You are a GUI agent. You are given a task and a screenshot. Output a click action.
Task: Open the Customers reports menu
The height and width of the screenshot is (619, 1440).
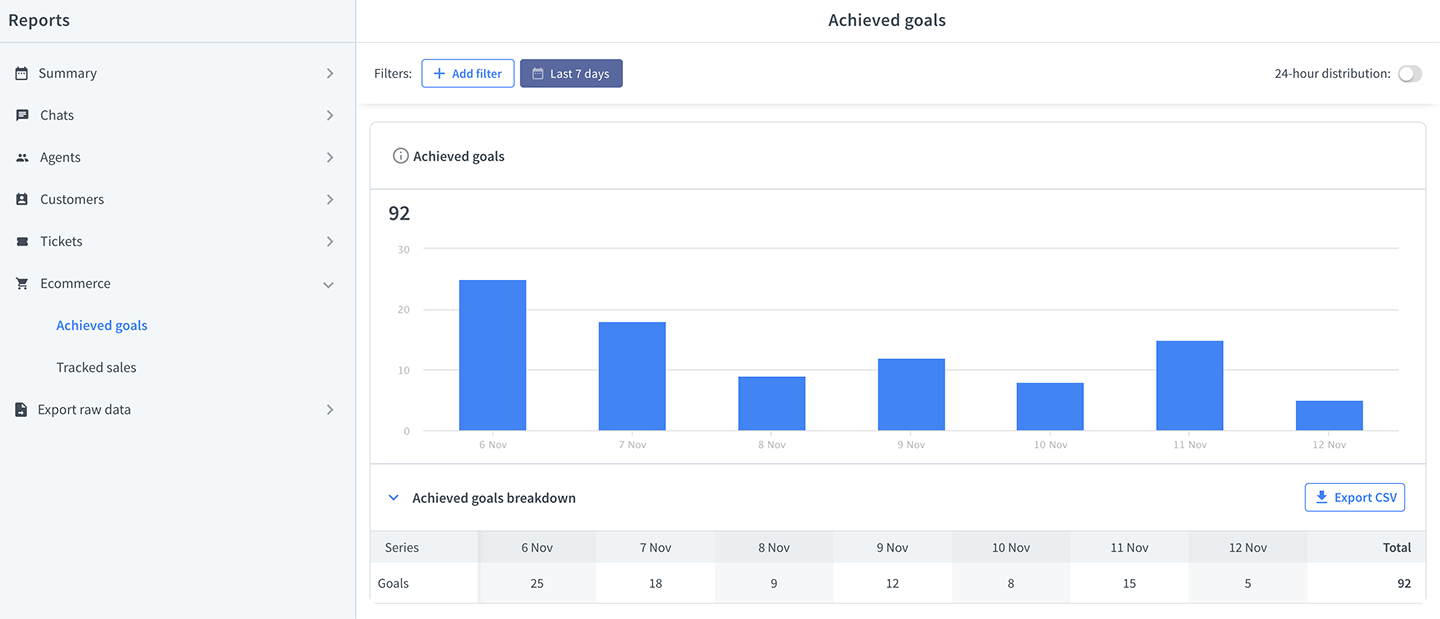177,199
